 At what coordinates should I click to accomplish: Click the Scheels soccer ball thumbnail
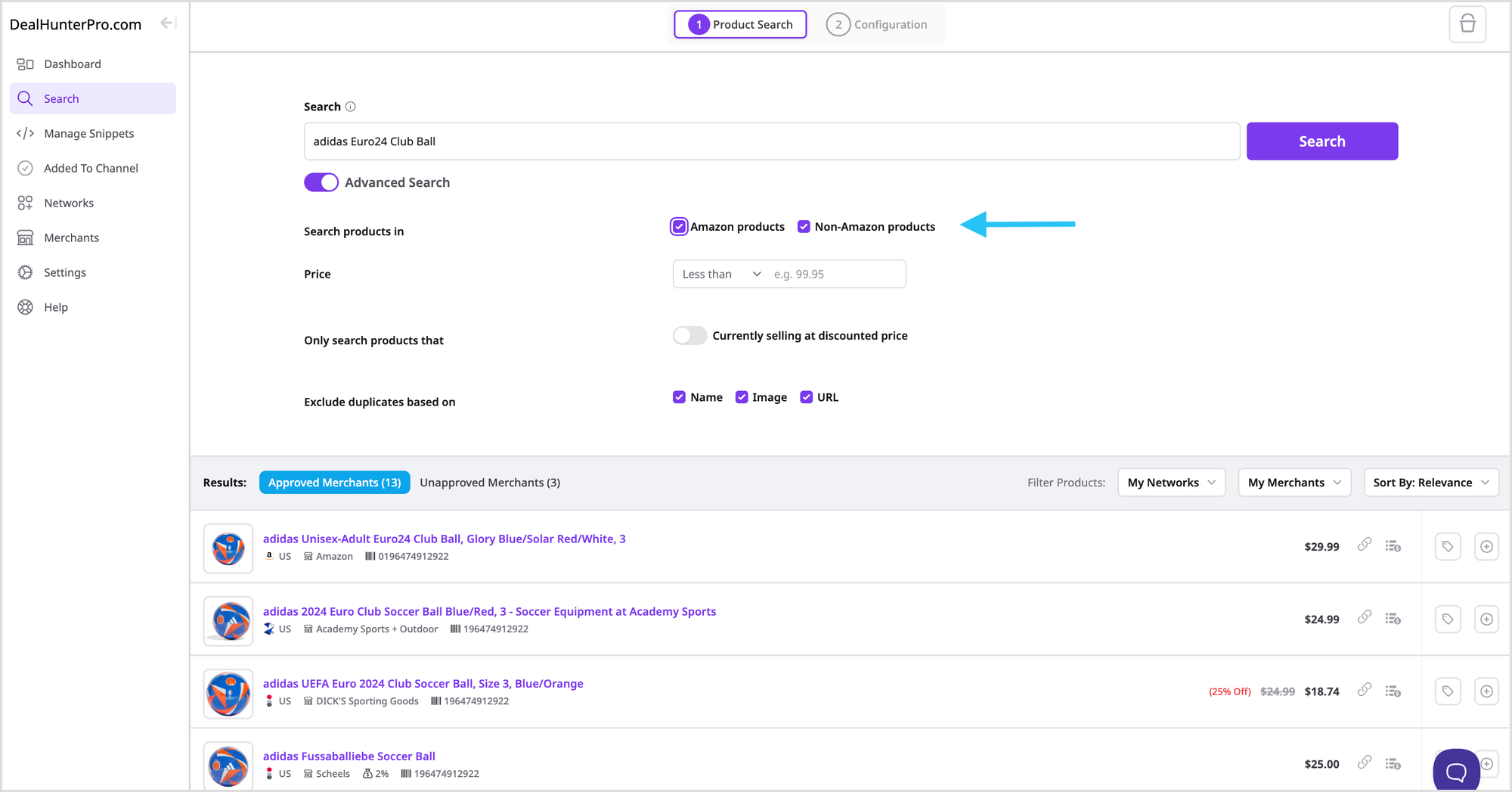(x=228, y=766)
